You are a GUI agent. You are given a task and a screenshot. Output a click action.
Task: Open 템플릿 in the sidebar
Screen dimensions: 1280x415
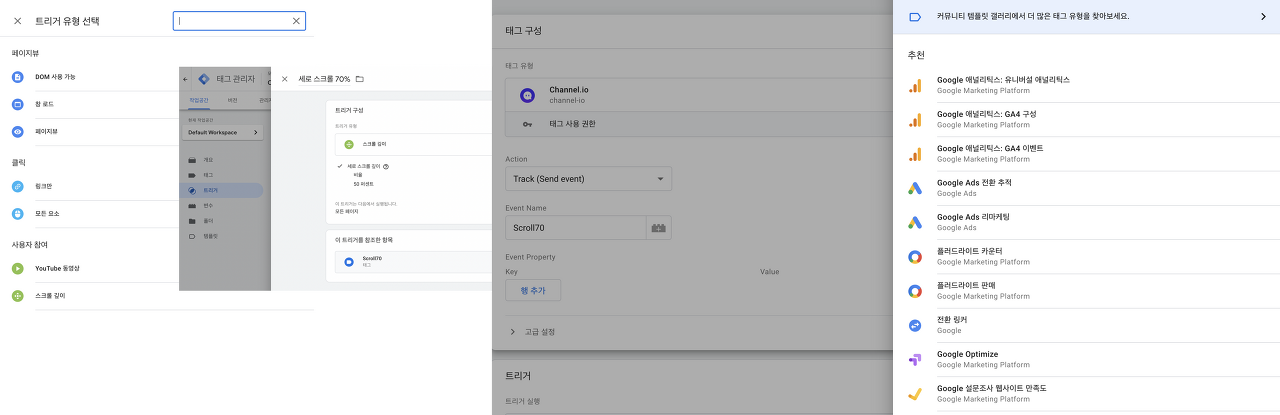210,236
